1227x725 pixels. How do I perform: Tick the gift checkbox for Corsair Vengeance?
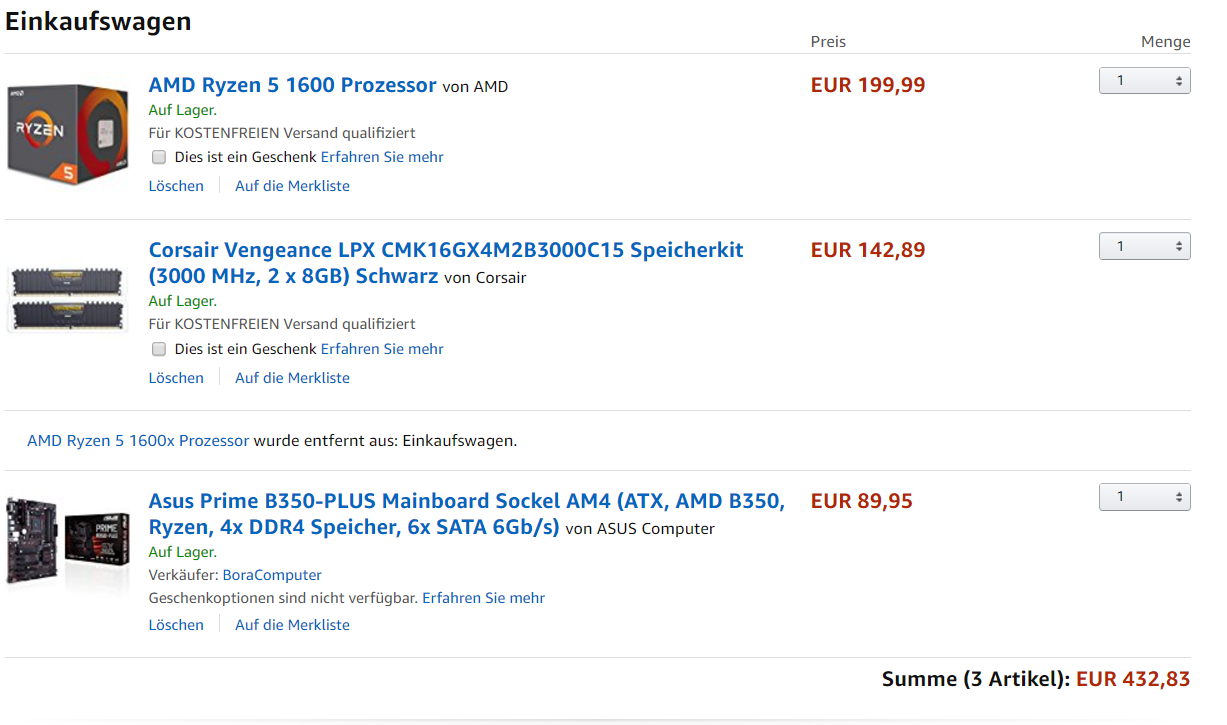coord(159,349)
